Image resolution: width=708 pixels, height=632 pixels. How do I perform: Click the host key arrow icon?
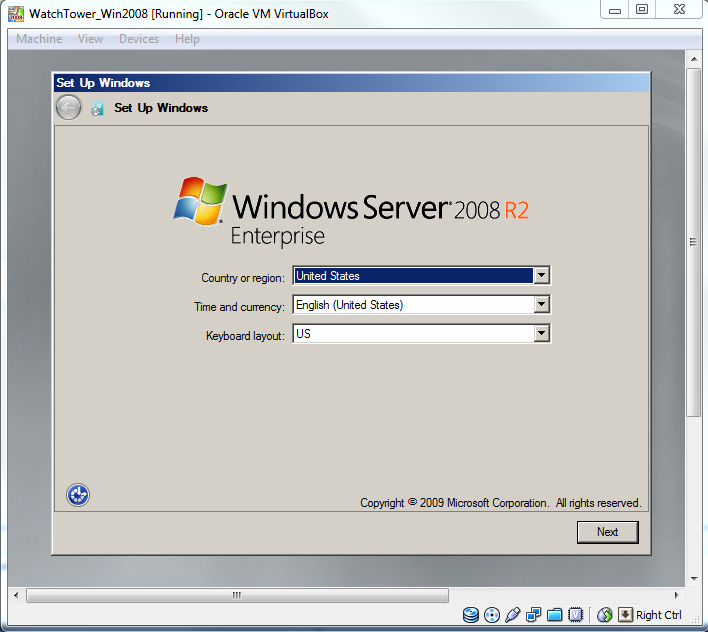pos(625,615)
